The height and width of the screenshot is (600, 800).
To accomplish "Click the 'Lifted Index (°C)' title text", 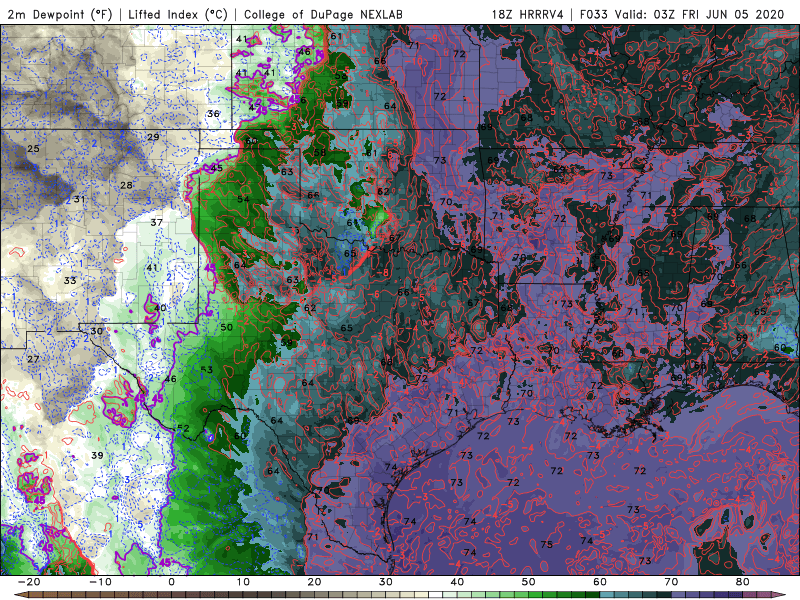I will click(178, 14).
